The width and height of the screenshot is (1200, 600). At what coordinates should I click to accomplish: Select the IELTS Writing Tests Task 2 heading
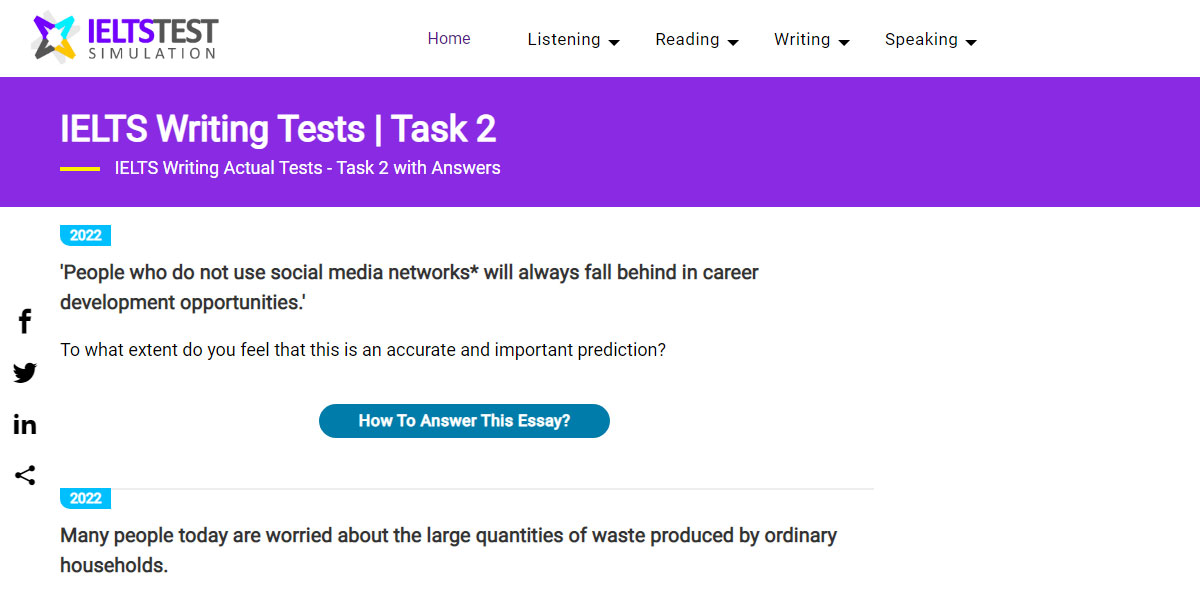tap(278, 129)
